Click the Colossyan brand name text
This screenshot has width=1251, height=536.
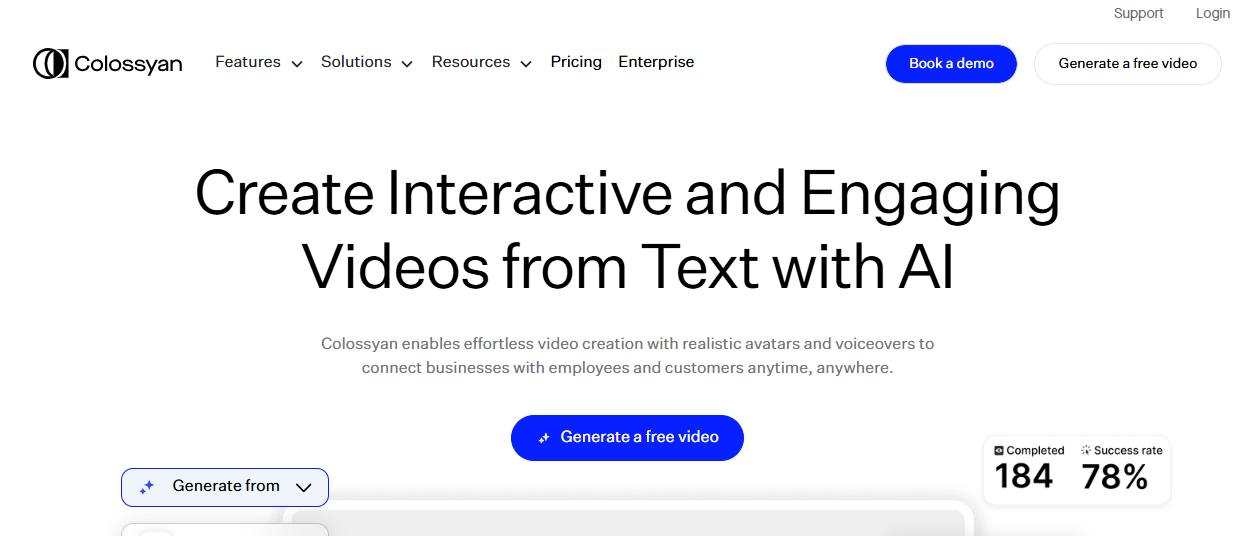(x=129, y=64)
